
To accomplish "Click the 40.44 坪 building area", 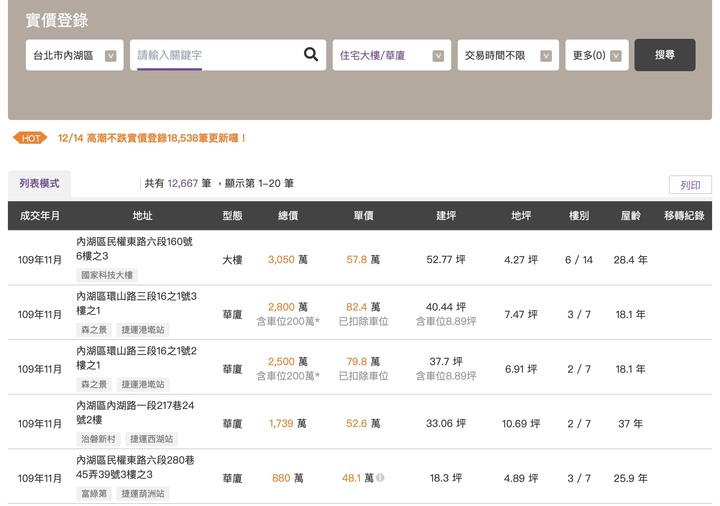I will tap(446, 307).
